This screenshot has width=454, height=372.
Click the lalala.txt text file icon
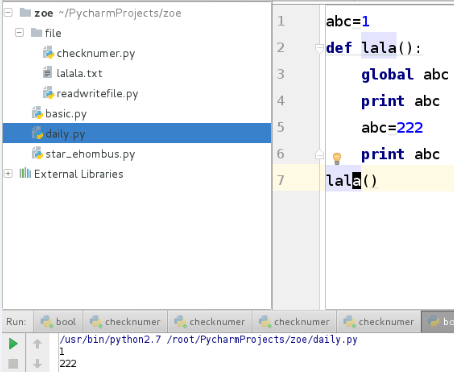point(47,73)
